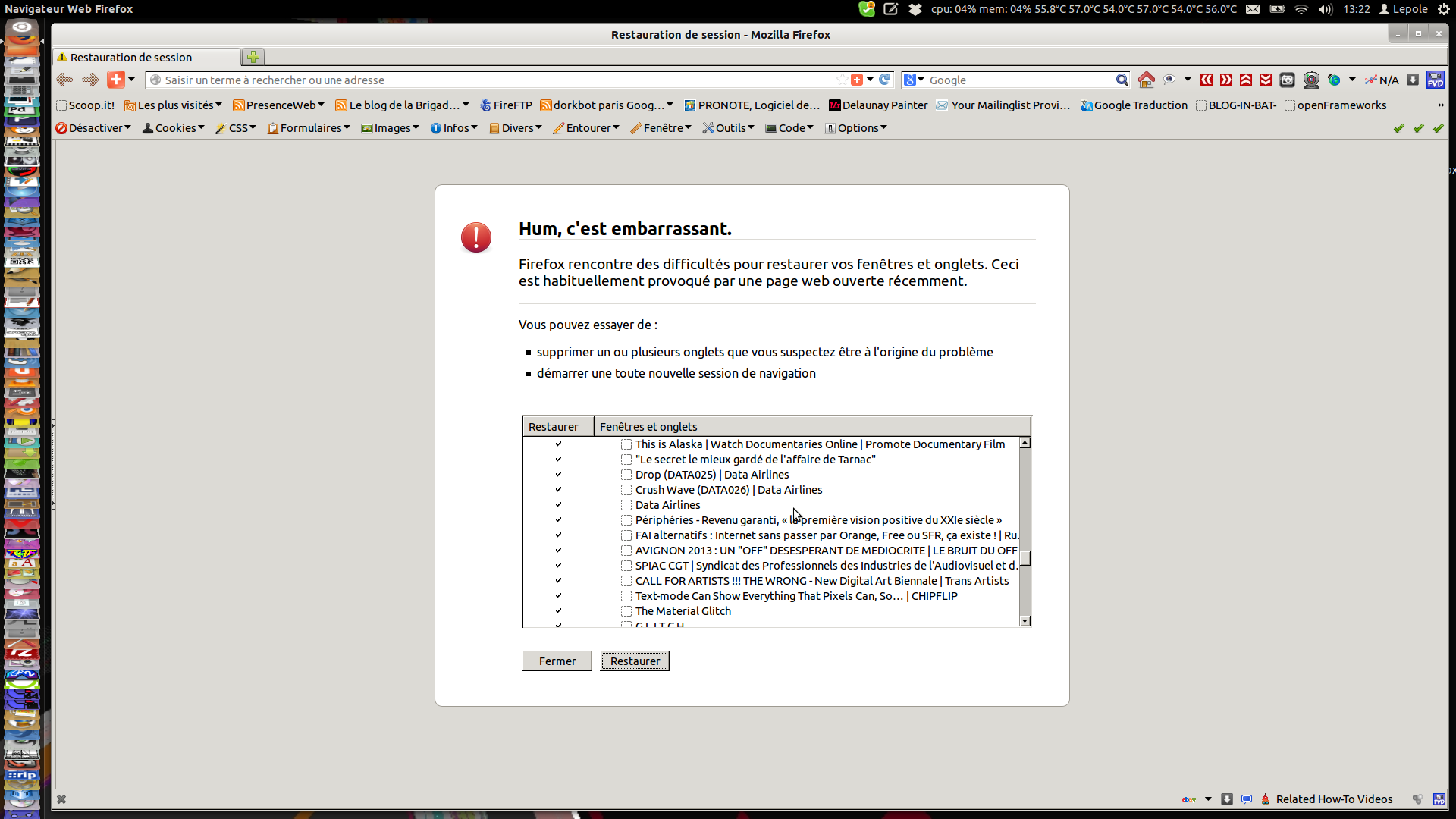Reload page with the refresh arrow
Viewport: 1456px width, 819px height.
point(884,80)
